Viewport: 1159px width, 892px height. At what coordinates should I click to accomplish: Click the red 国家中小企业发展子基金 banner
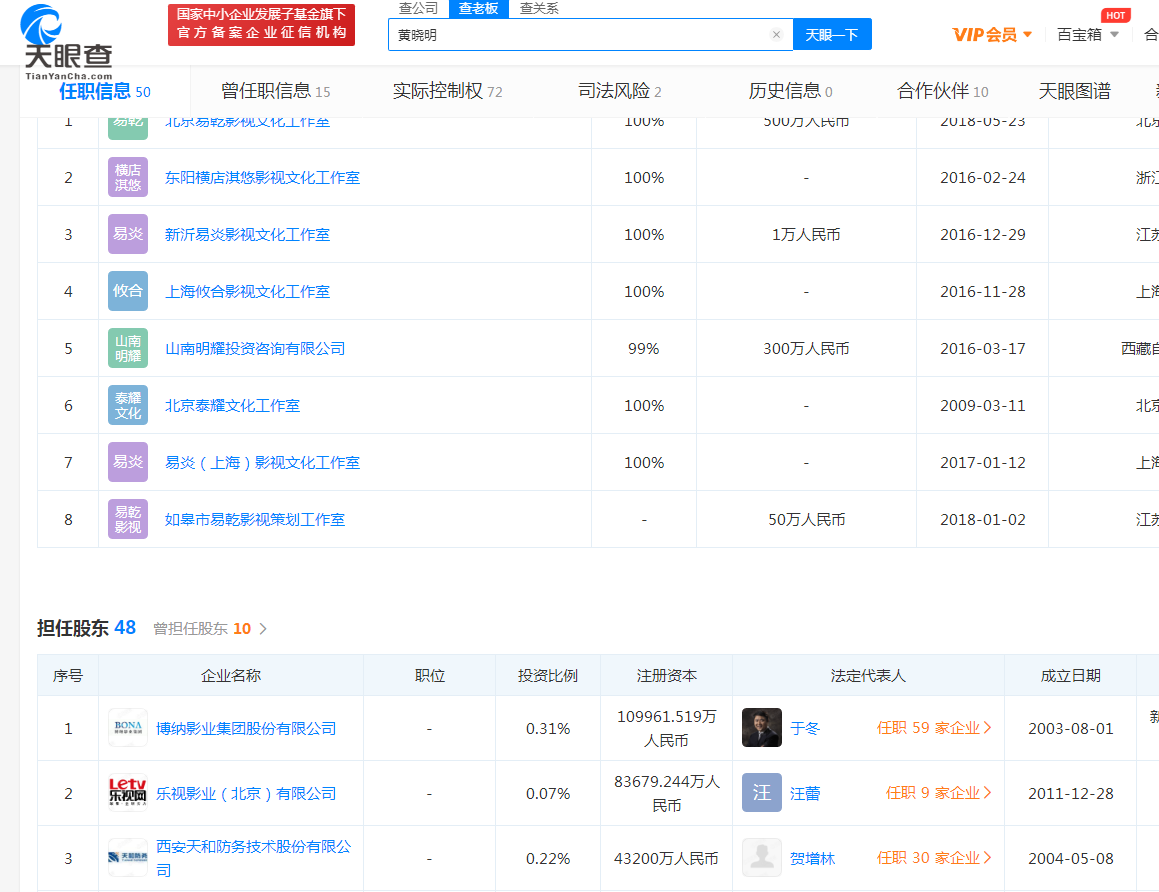262,24
